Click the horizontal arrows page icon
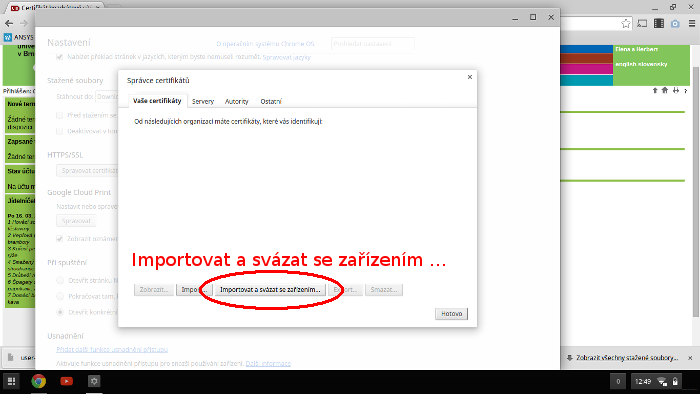This screenshot has height=394, width=700. (676, 91)
